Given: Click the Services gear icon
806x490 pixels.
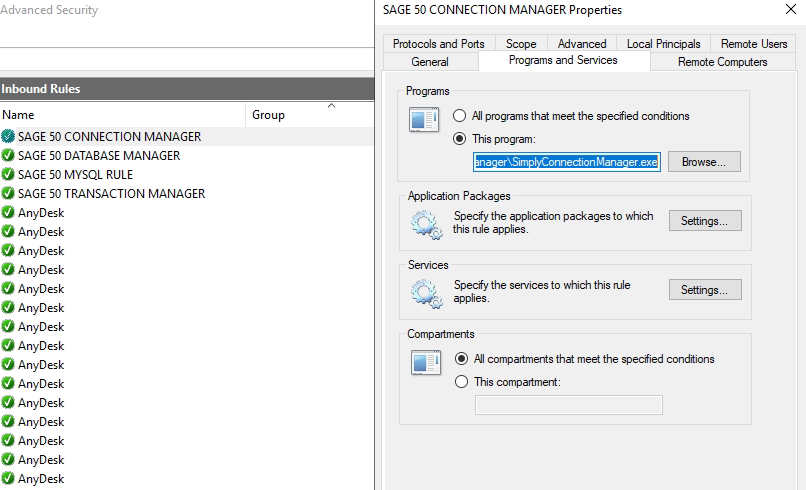Looking at the screenshot, I should tap(426, 294).
